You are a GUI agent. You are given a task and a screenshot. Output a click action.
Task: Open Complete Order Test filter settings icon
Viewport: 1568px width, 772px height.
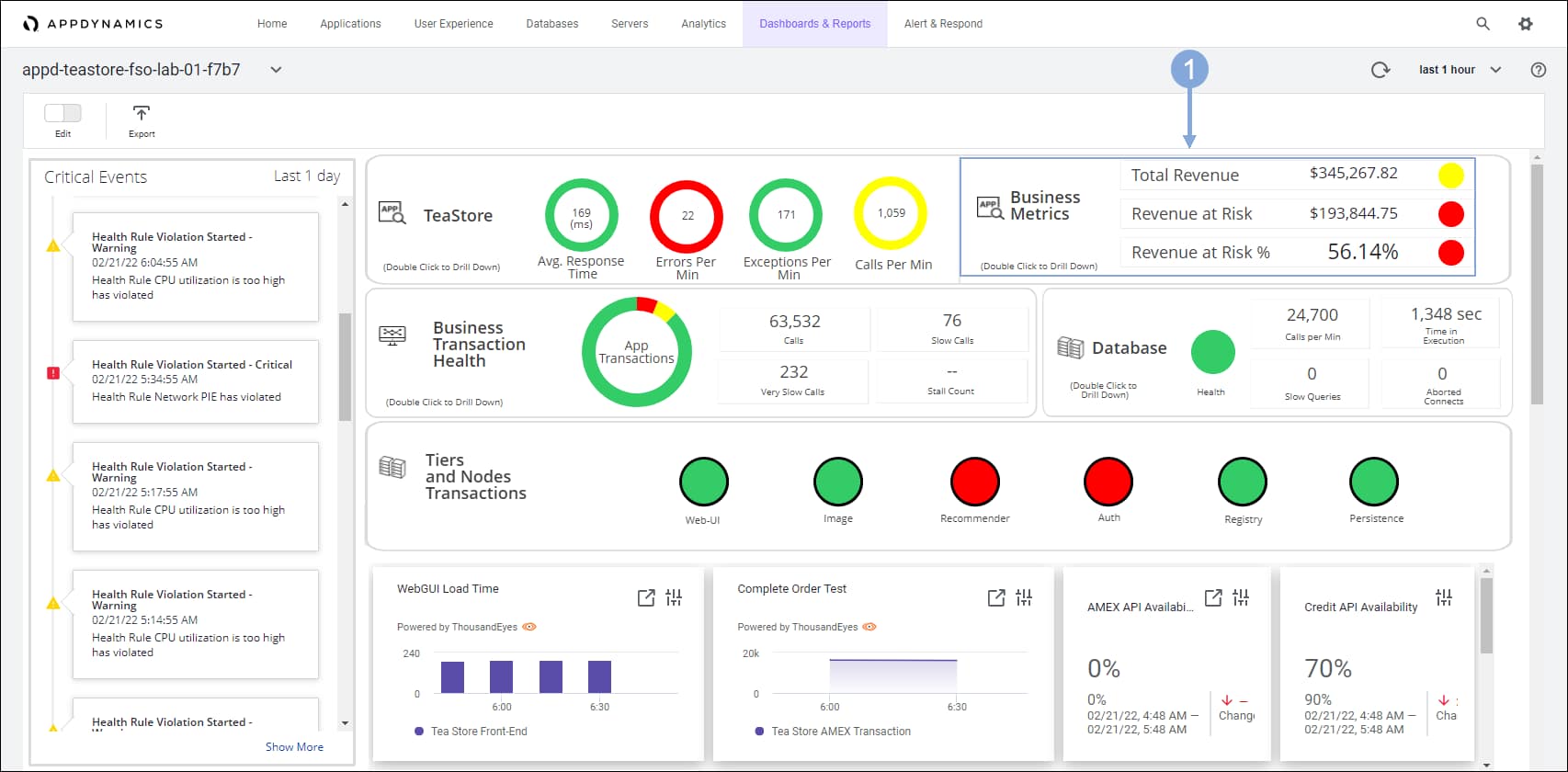pos(1024,598)
